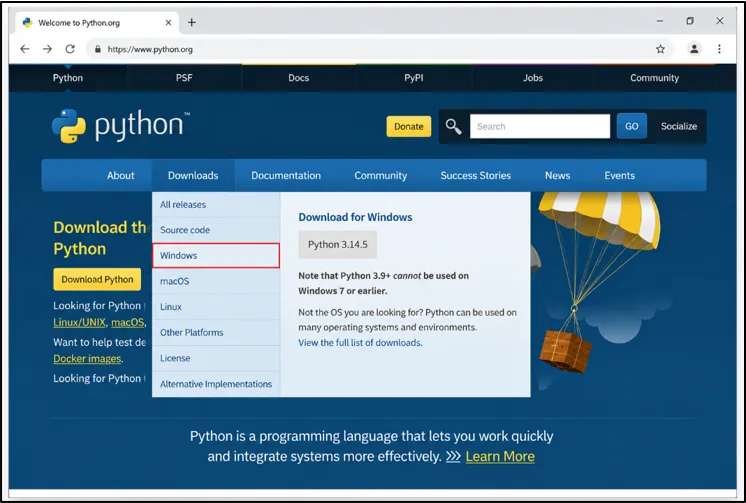Close the Welcome to Python.org tab
Screen dimensions: 746x503
click(x=168, y=22)
